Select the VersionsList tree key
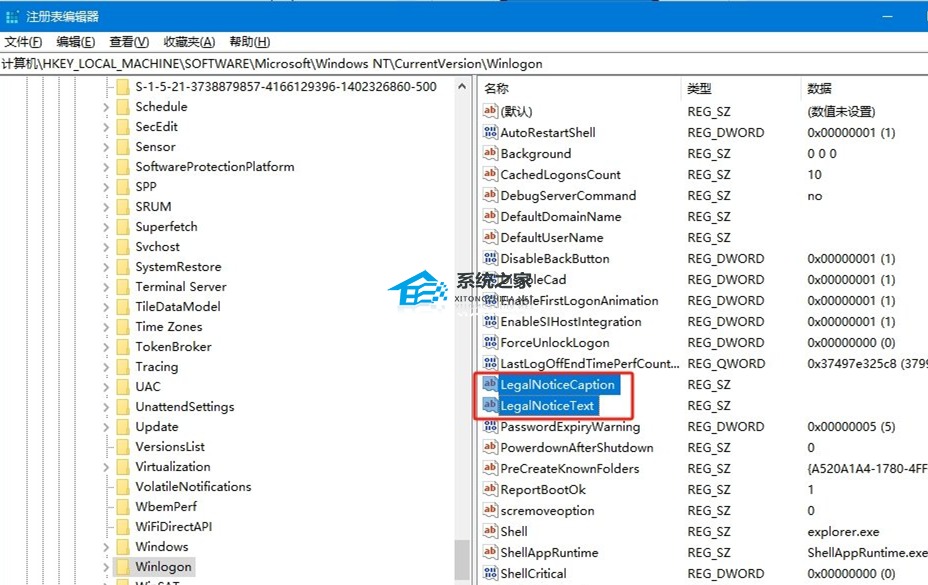The width and height of the screenshot is (928, 585). (170, 447)
